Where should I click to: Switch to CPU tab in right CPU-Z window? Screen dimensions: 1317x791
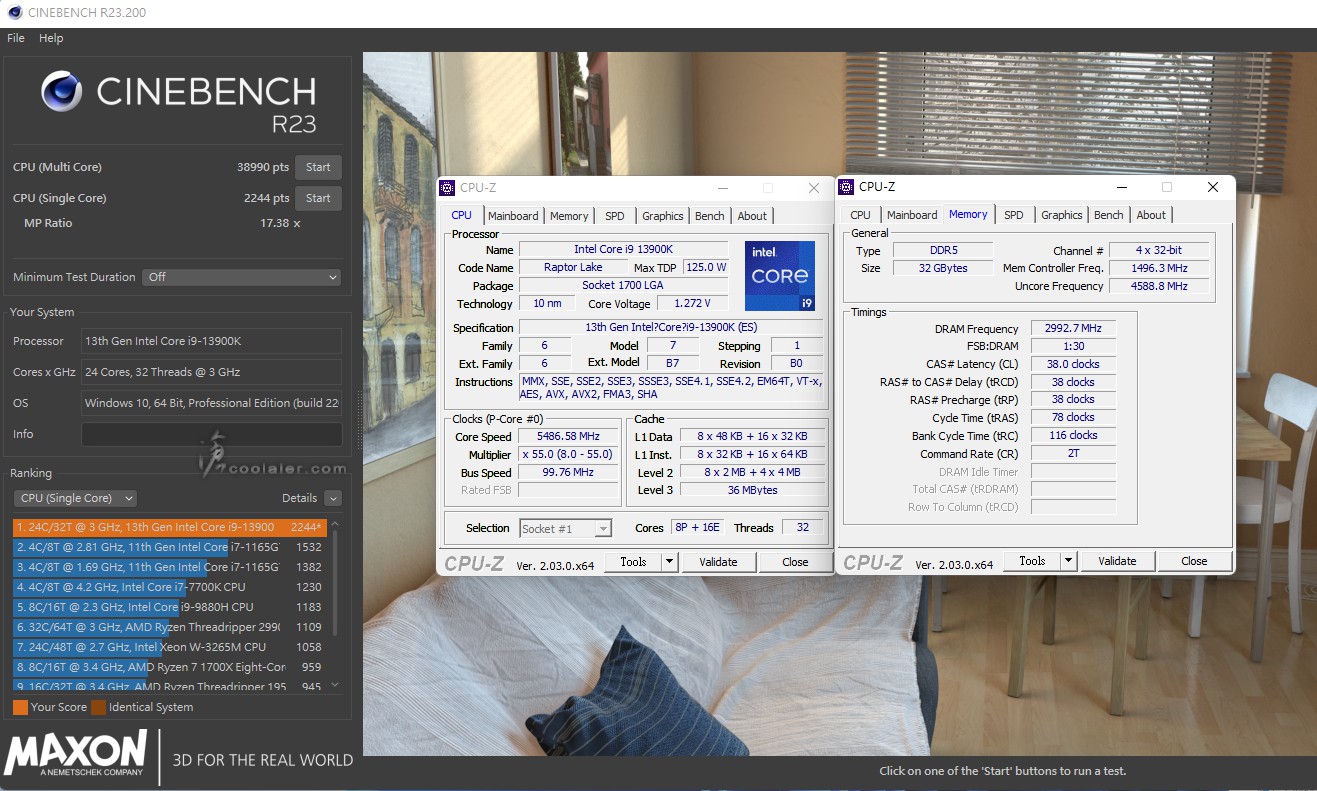click(x=860, y=215)
